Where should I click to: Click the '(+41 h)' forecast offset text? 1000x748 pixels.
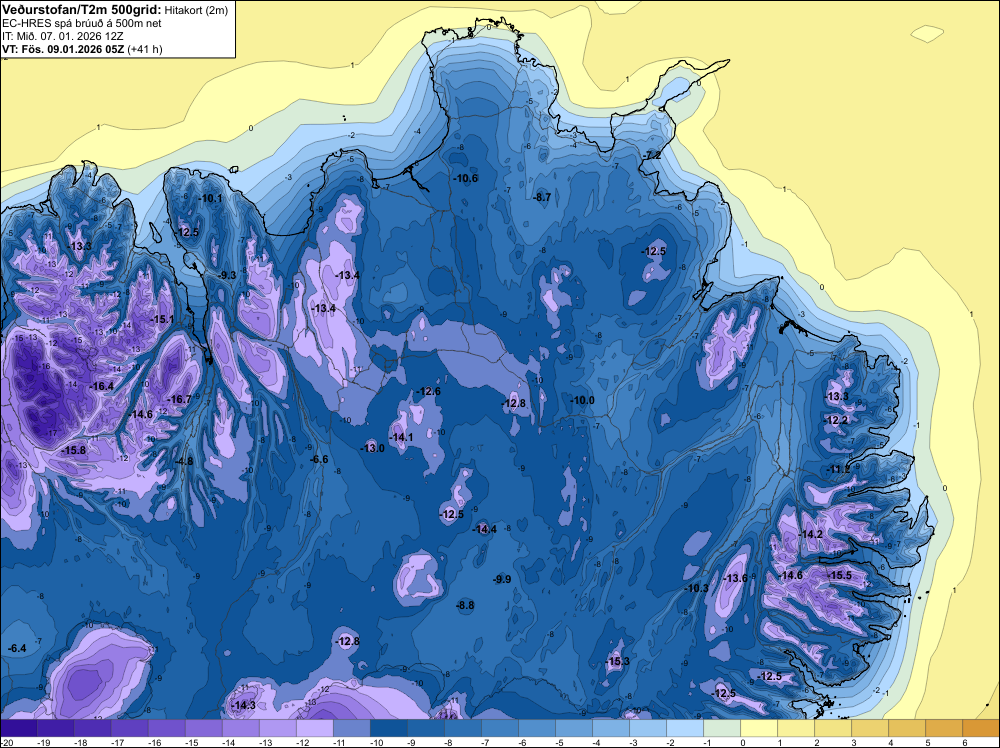pos(145,49)
